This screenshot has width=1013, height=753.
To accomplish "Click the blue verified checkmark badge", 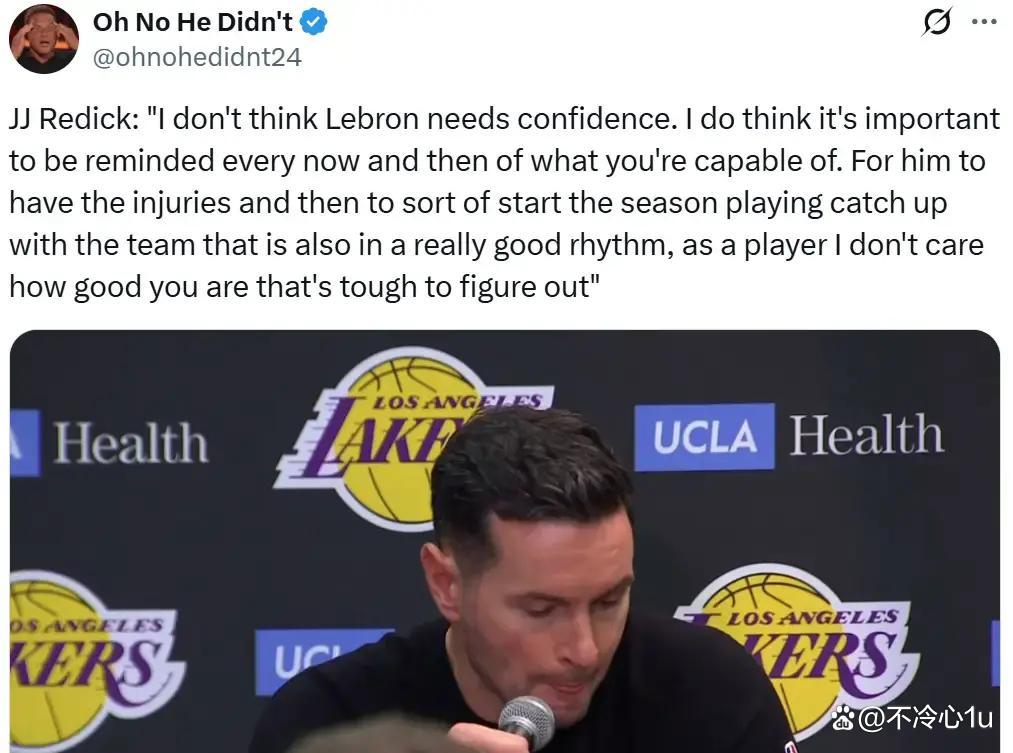I will point(314,23).
